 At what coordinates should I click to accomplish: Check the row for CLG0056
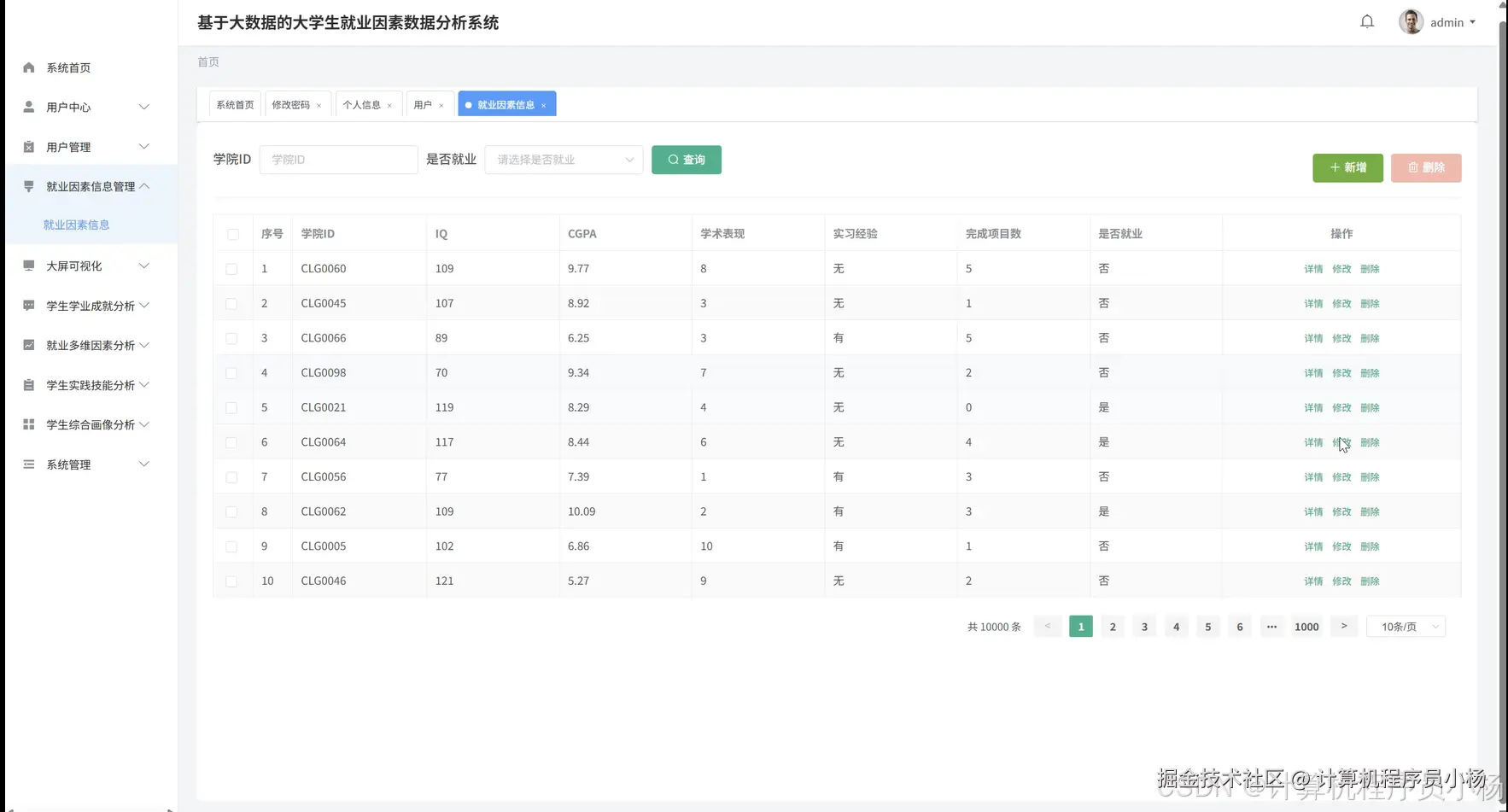(231, 477)
